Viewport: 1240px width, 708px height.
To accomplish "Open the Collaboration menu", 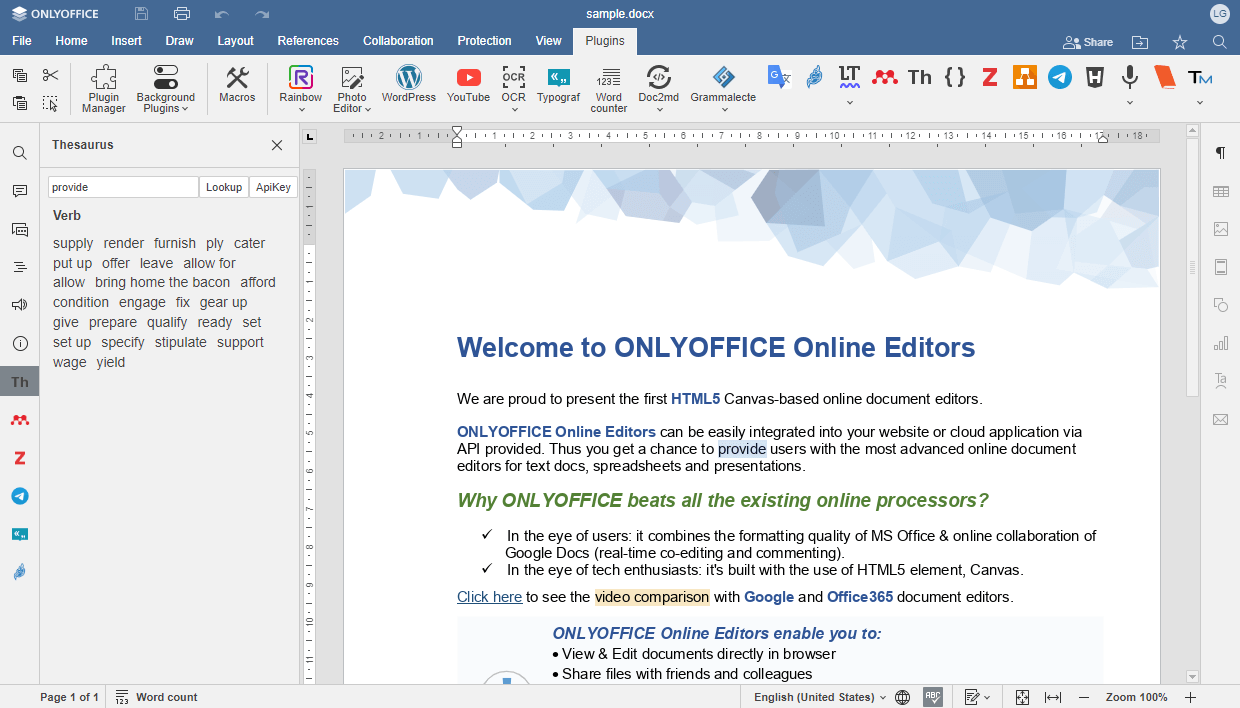I will pos(398,41).
